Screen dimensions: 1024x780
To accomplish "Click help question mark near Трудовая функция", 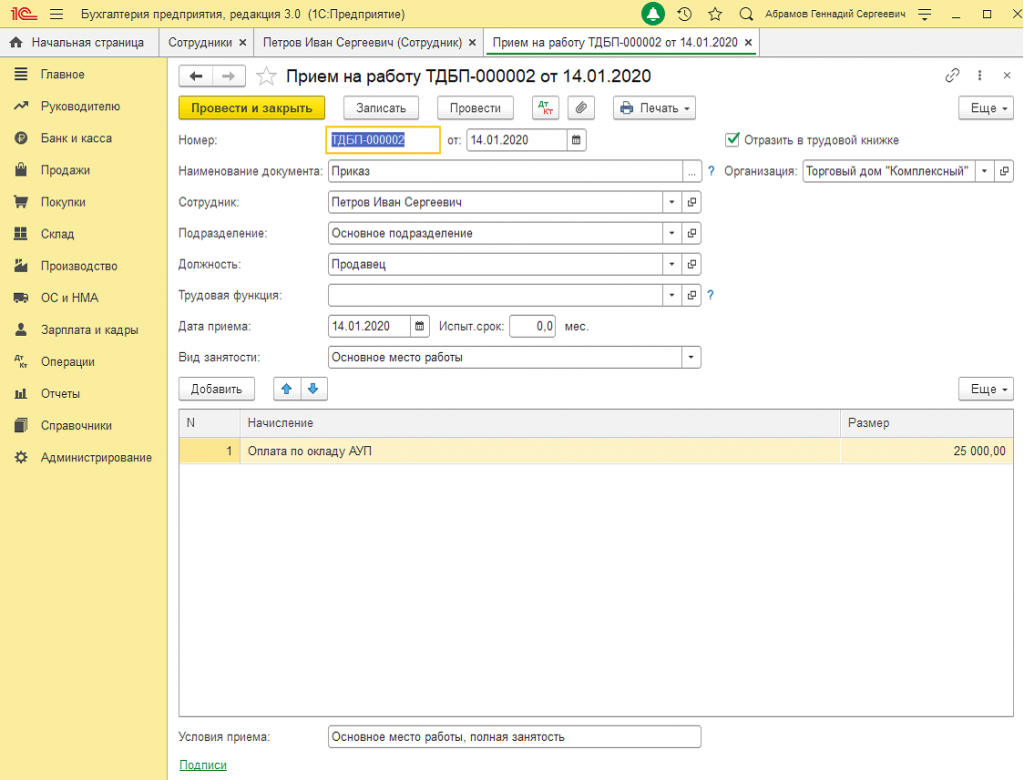I will click(x=711, y=295).
